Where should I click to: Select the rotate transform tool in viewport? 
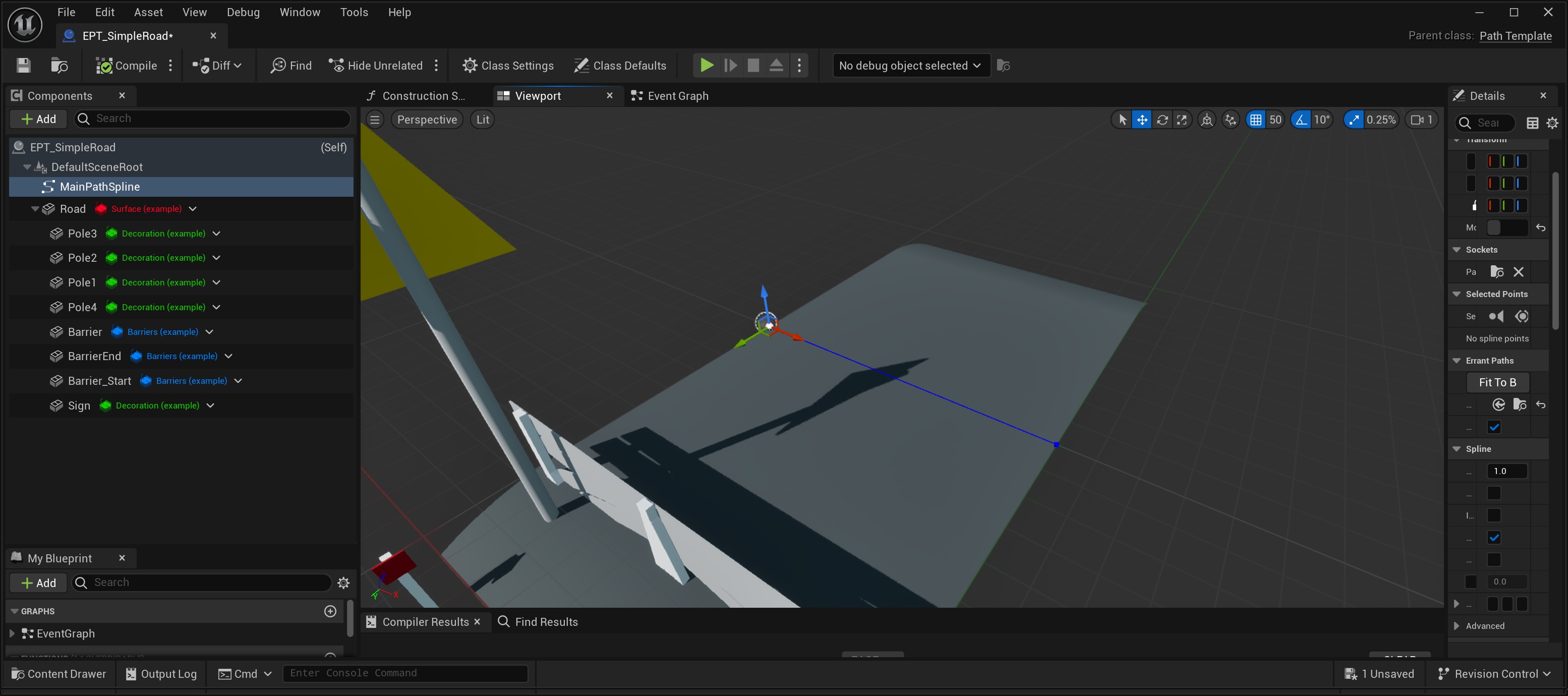pos(1162,120)
